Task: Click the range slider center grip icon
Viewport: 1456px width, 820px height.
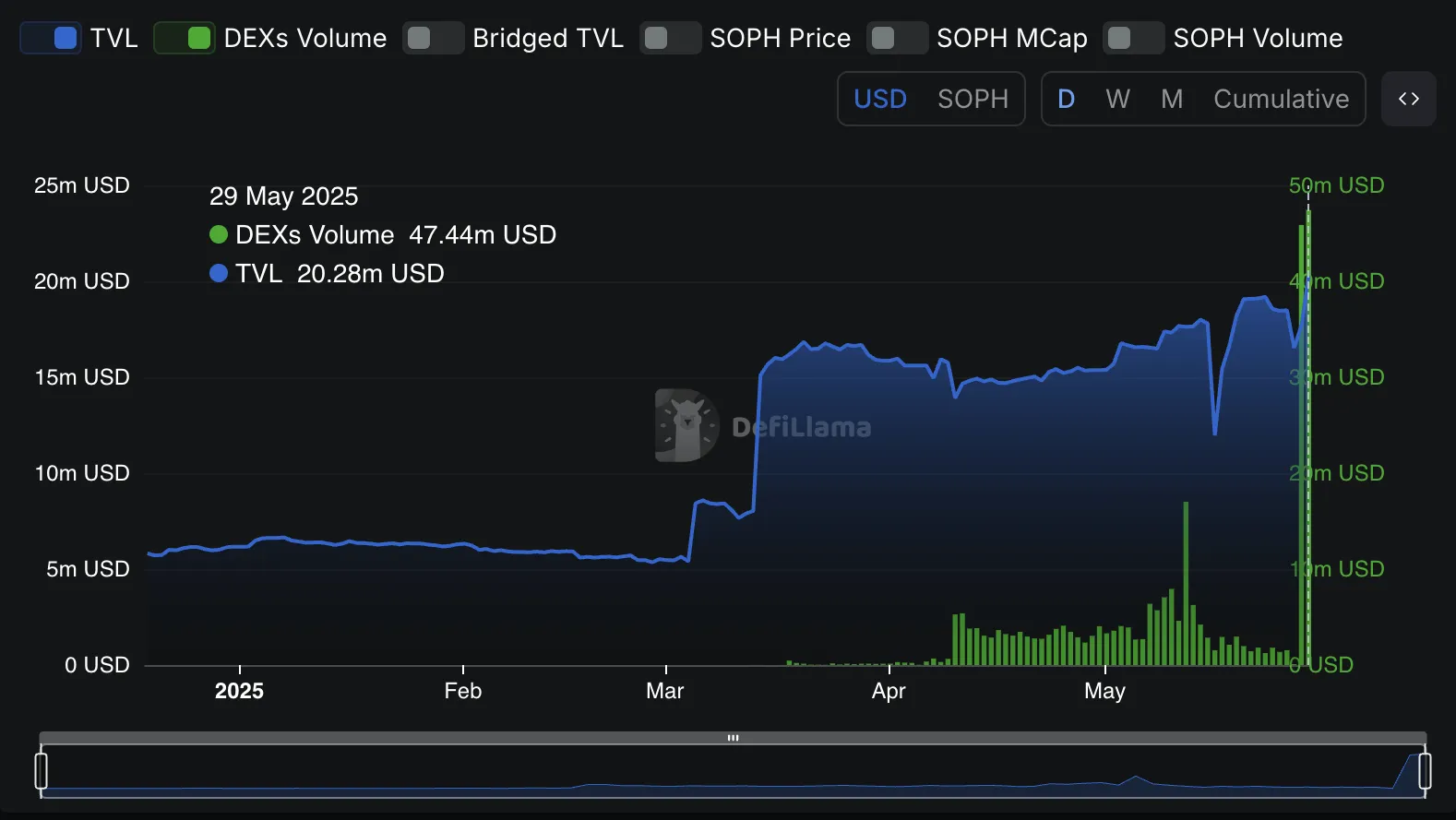Action: click(x=733, y=738)
